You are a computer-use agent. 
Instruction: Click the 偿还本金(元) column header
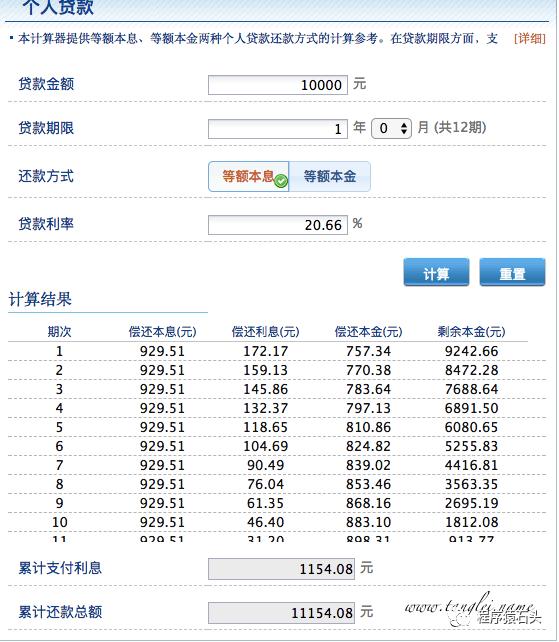pos(369,331)
